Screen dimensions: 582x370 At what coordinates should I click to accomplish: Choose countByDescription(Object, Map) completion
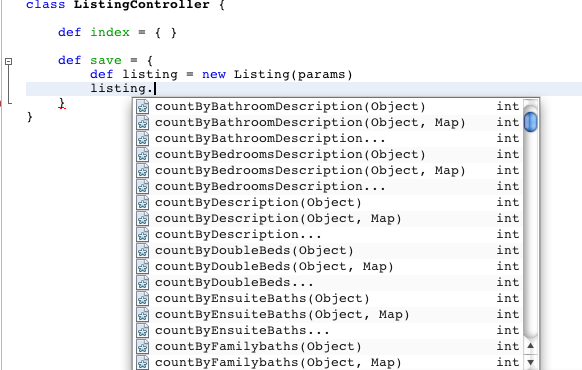pyautogui.click(x=328, y=219)
